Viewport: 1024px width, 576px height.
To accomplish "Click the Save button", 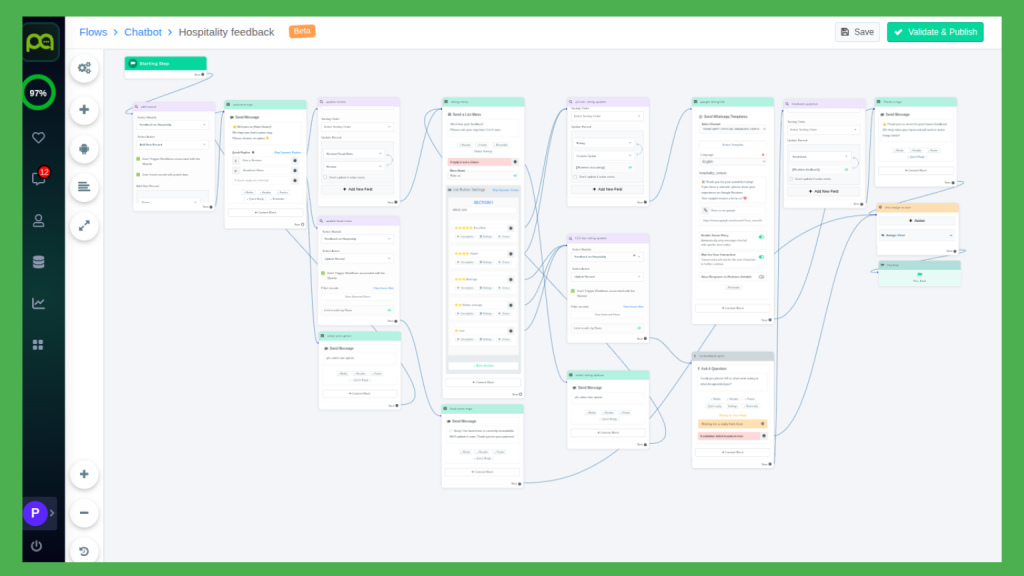I will [x=857, y=32].
